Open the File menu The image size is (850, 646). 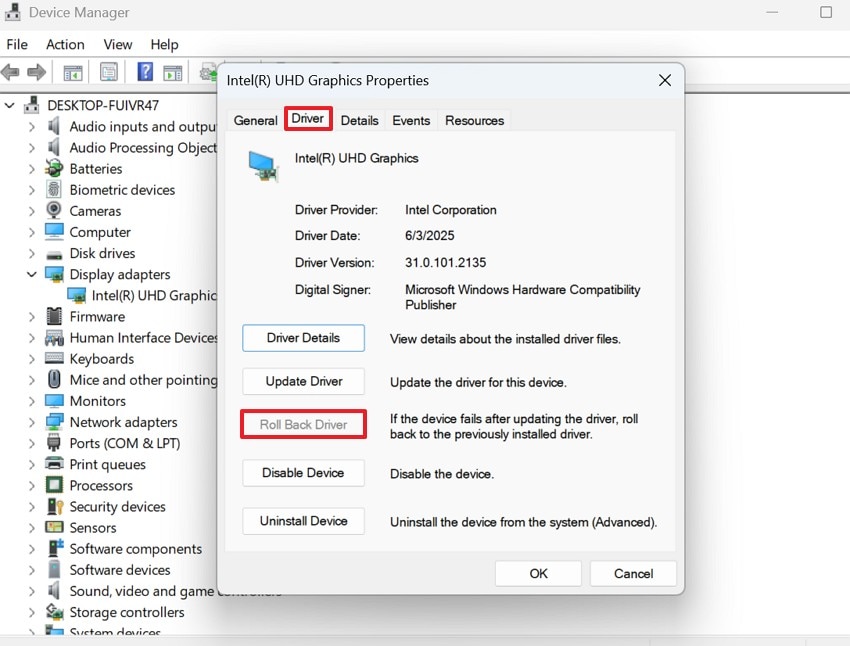click(17, 44)
